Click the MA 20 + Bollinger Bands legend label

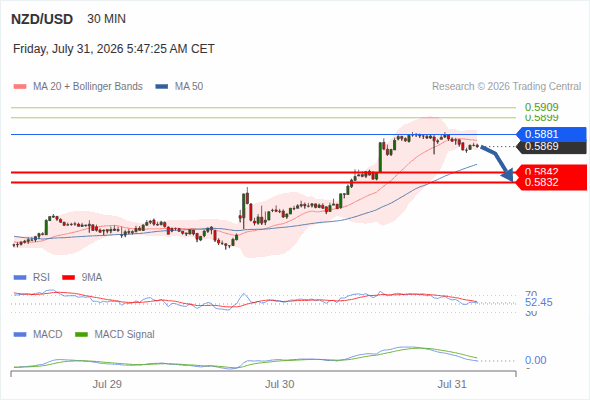(88, 87)
